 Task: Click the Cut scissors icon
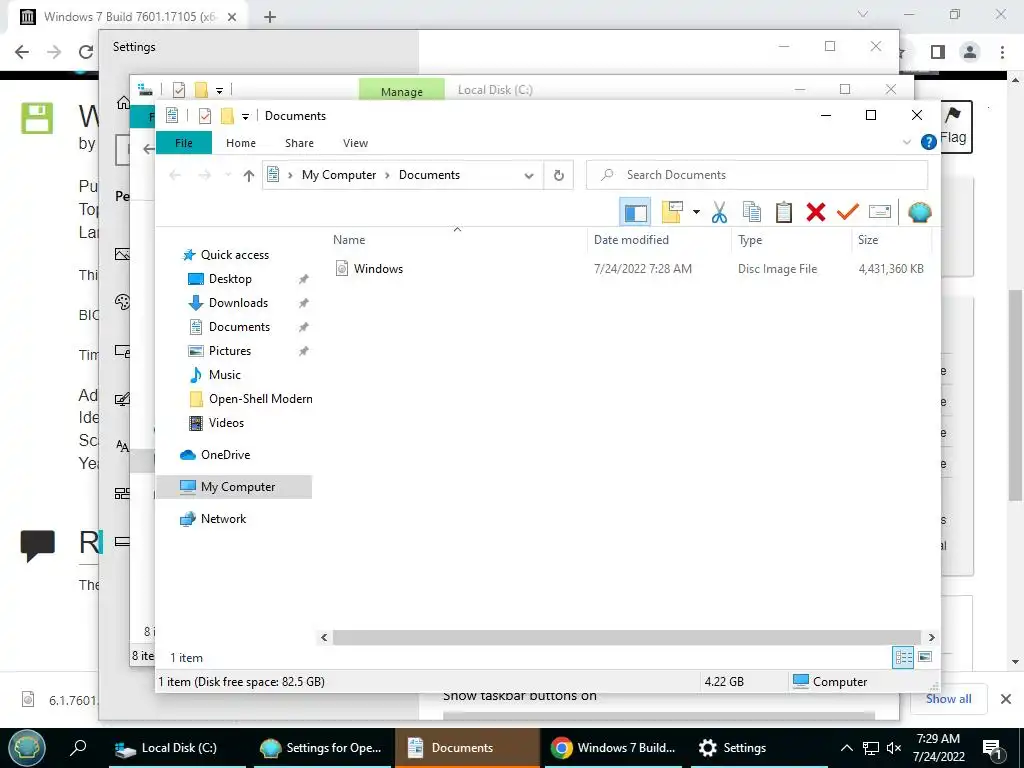tap(719, 212)
